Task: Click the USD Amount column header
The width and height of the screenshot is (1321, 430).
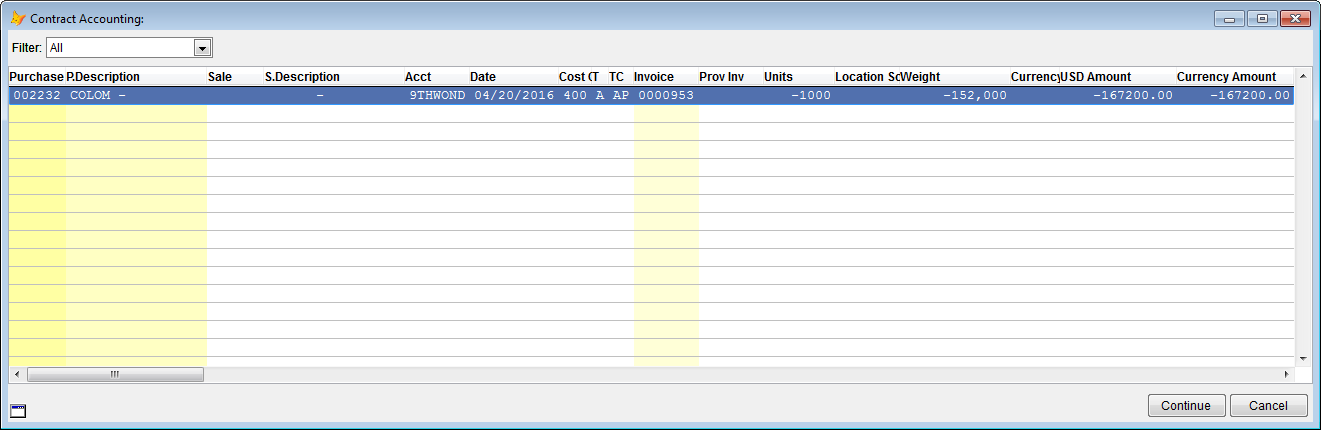Action: click(x=1117, y=77)
